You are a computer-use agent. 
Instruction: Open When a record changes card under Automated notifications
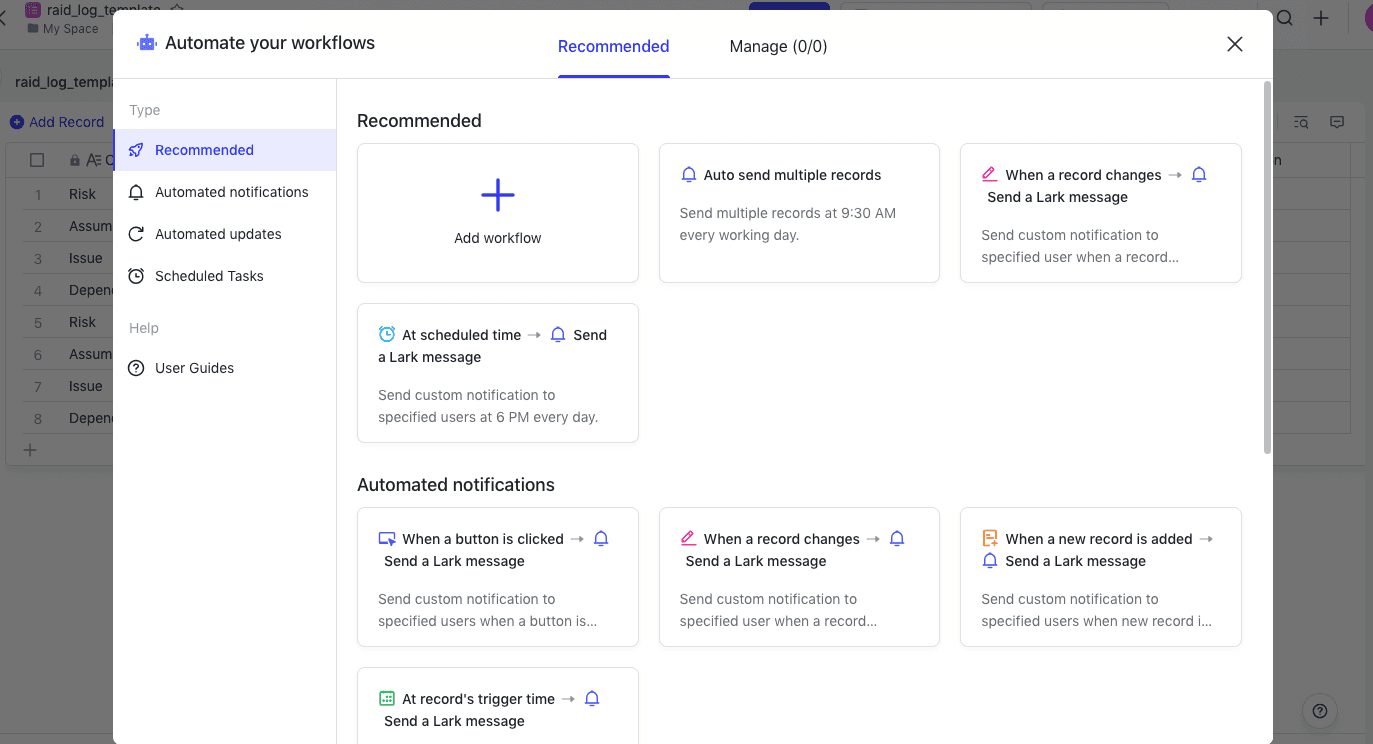[799, 577]
